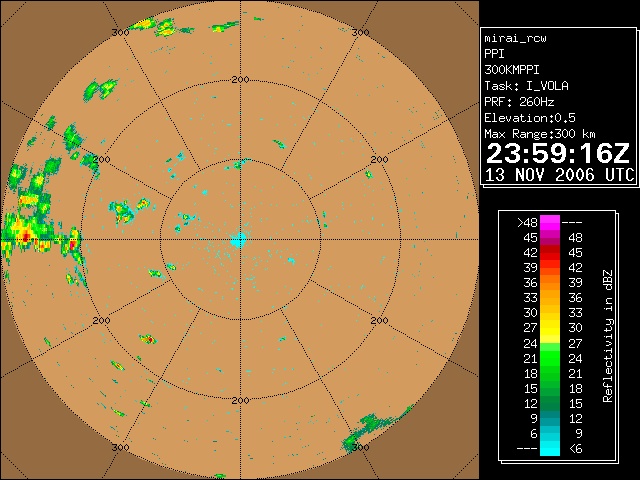The width and height of the screenshot is (640, 480).
Task: Click the standalone "PPI" scan type line
Action: (494, 54)
